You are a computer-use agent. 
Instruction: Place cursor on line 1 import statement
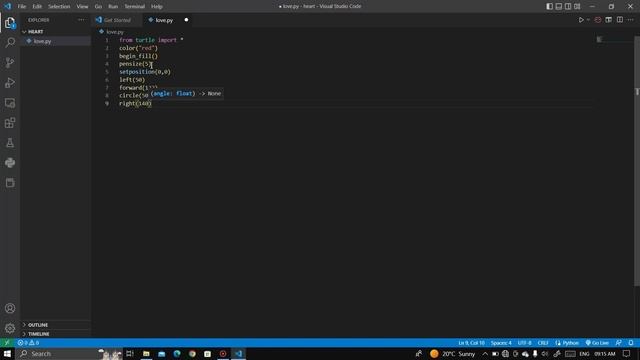[x=151, y=40]
